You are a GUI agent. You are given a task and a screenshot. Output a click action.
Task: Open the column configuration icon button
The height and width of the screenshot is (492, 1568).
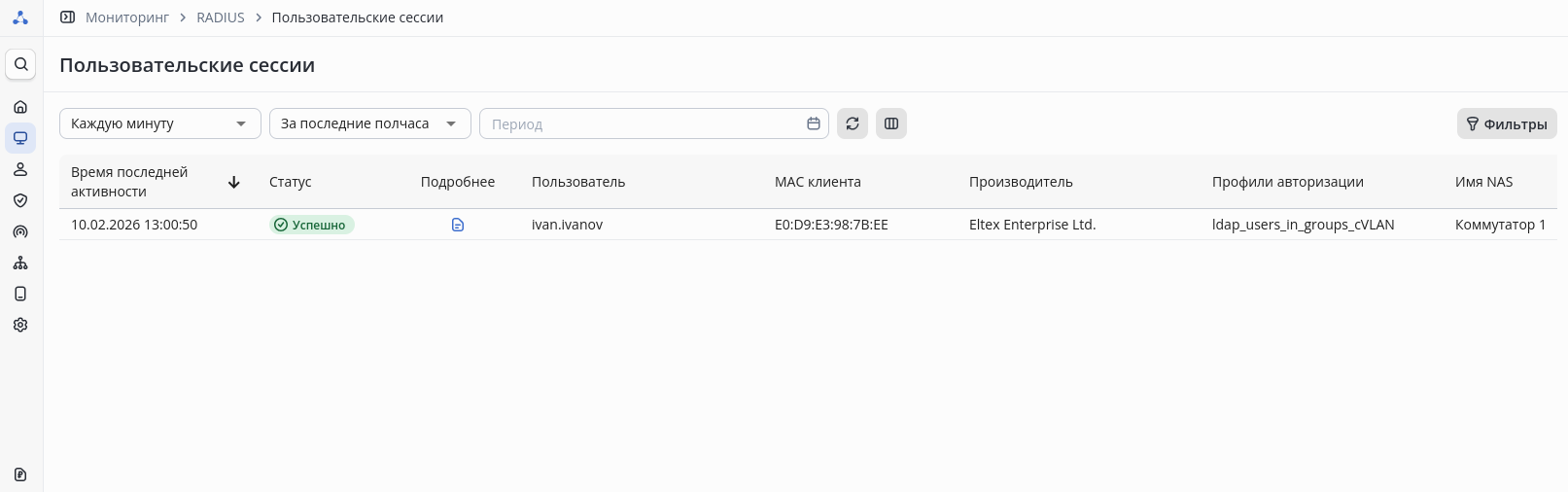pyautogui.click(x=891, y=123)
